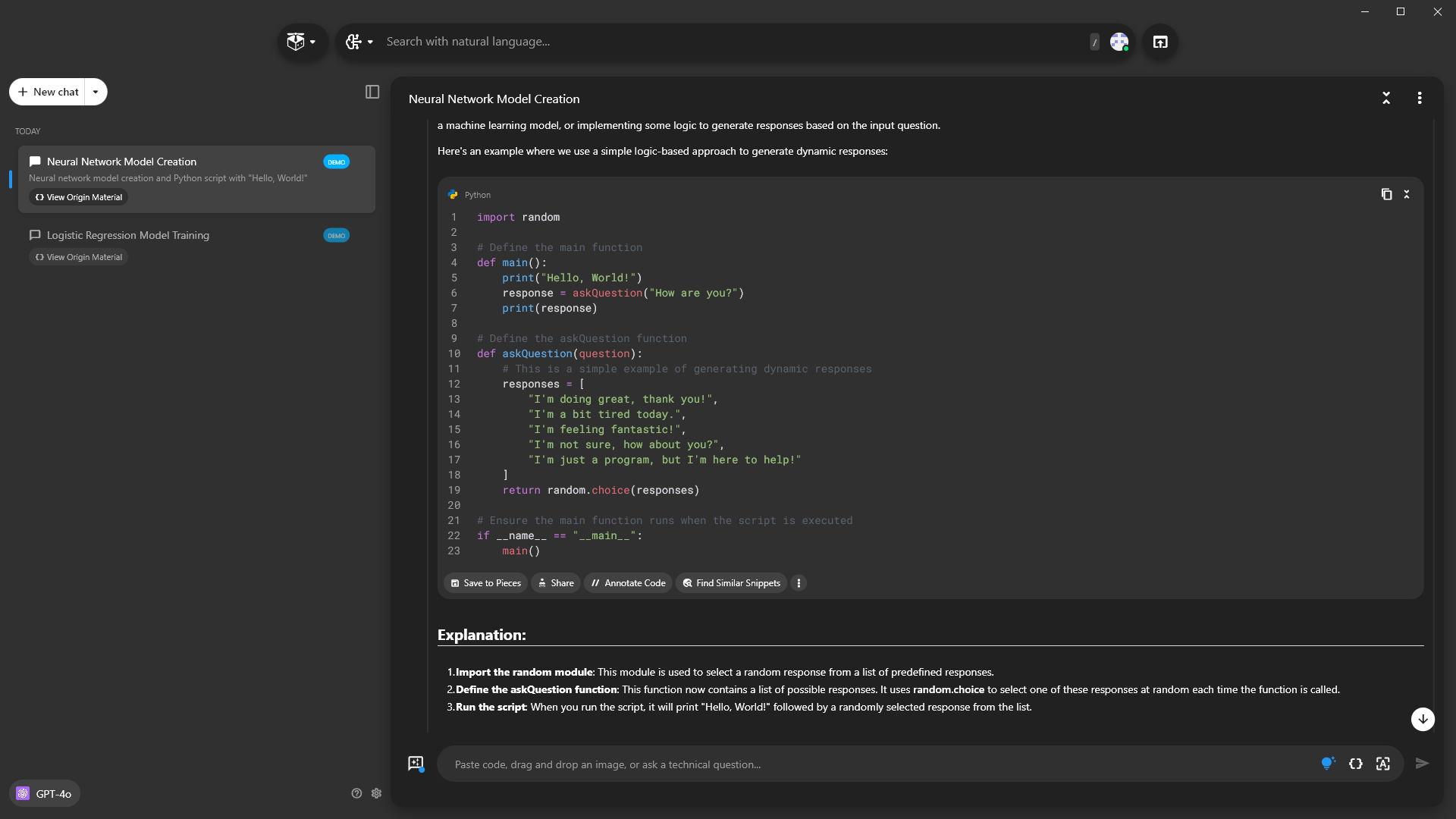Click the send message arrow
Image resolution: width=1456 pixels, height=819 pixels.
tap(1422, 764)
